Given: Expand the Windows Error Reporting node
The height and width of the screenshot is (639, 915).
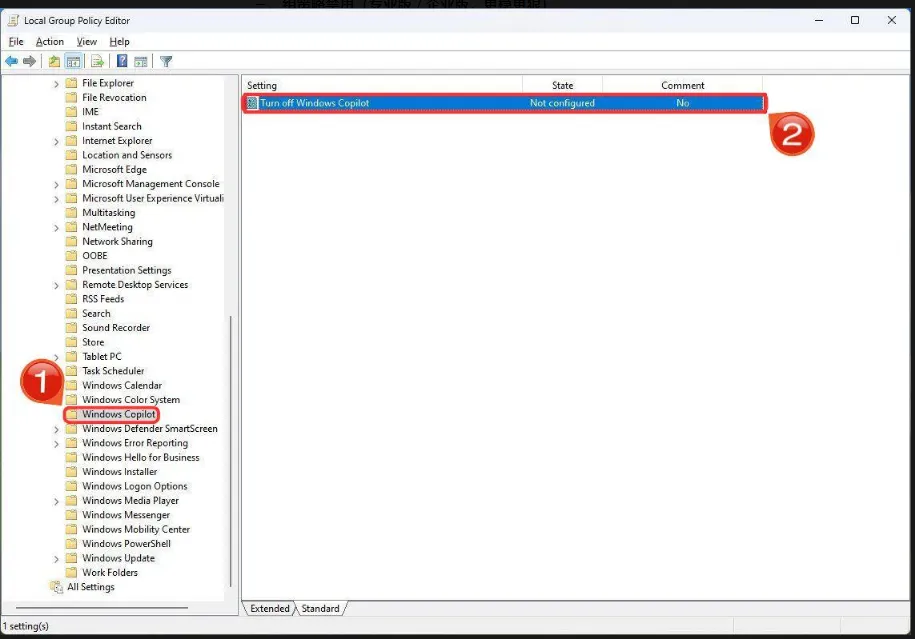Looking at the screenshot, I should point(56,444).
